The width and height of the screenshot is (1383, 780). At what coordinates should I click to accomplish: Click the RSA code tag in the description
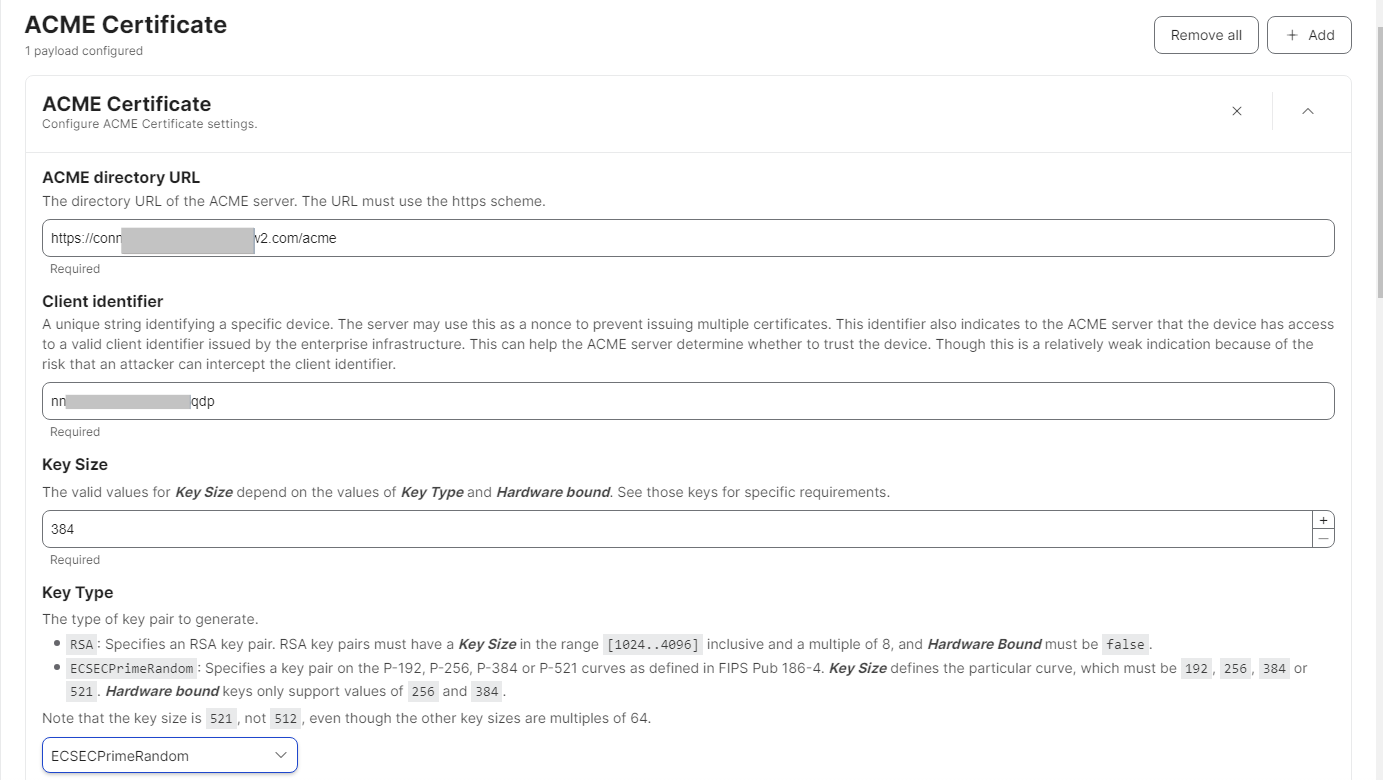pyautogui.click(x=82, y=645)
